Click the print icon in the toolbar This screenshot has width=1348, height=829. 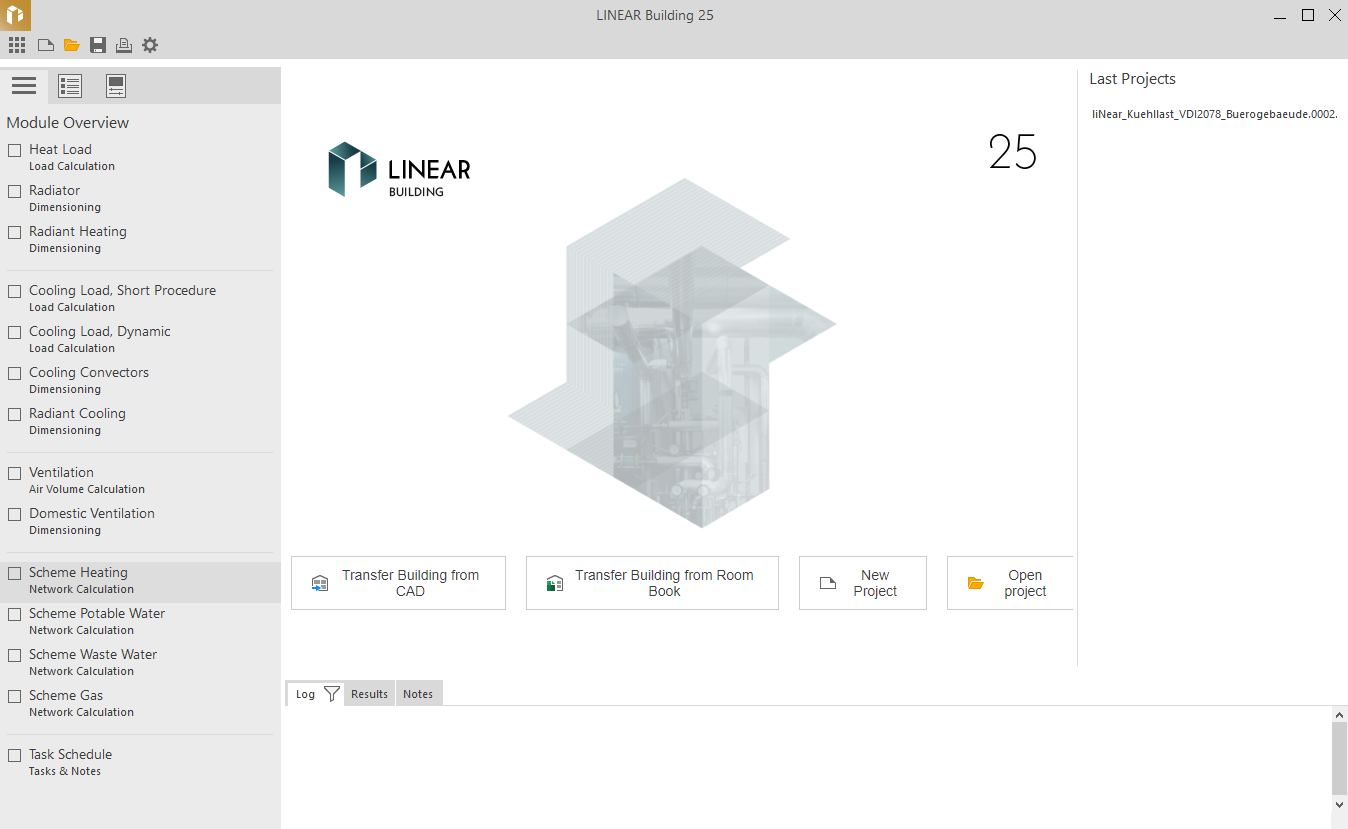[x=124, y=45]
